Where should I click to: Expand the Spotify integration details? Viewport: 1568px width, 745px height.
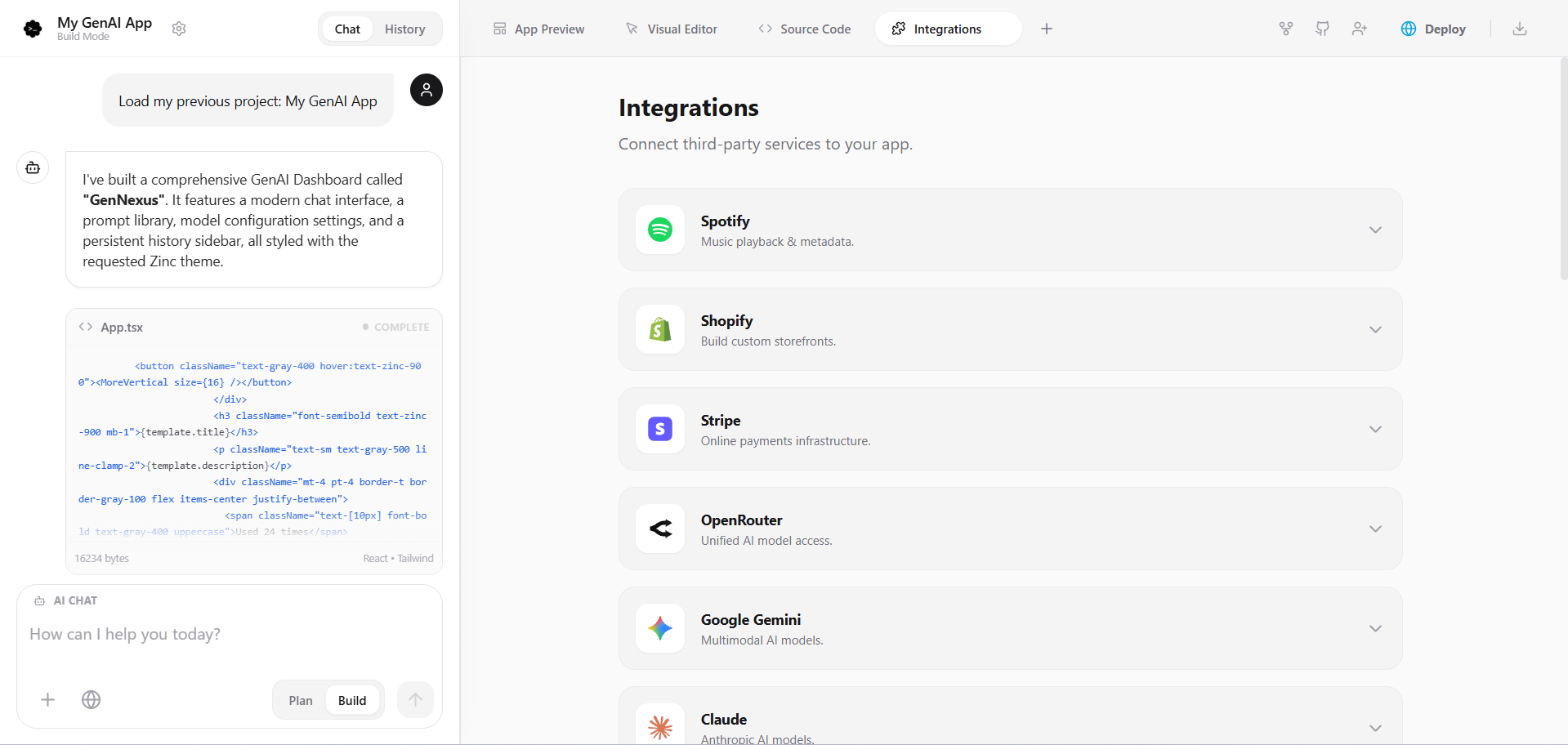(x=1375, y=230)
